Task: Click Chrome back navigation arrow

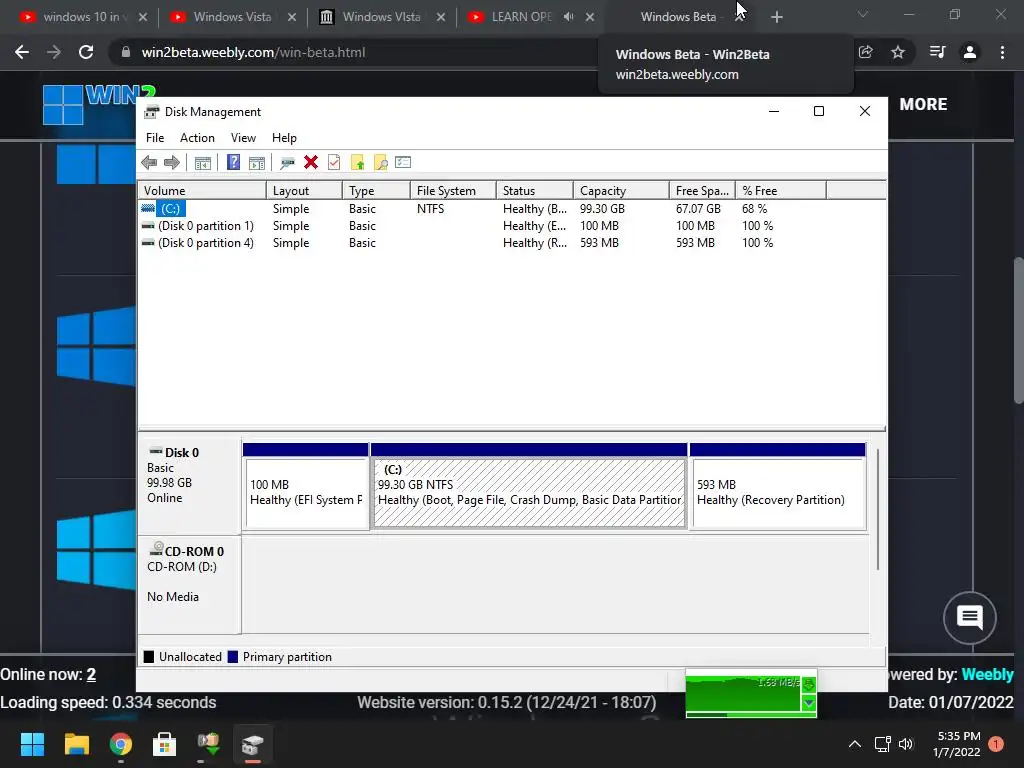Action: tap(22, 52)
